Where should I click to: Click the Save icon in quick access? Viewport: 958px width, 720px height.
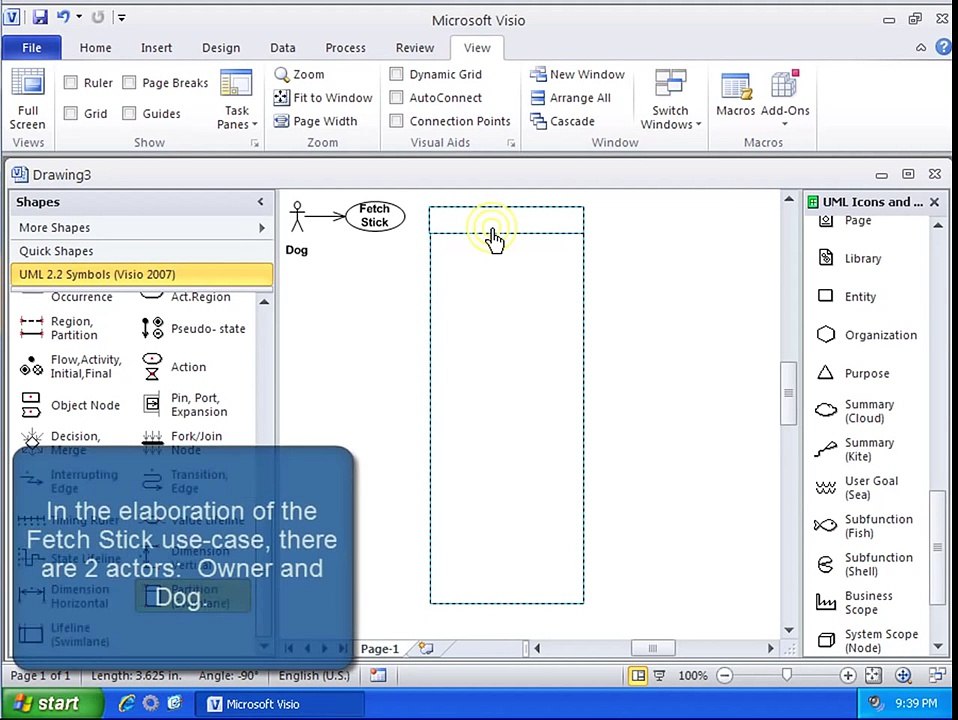[40, 17]
